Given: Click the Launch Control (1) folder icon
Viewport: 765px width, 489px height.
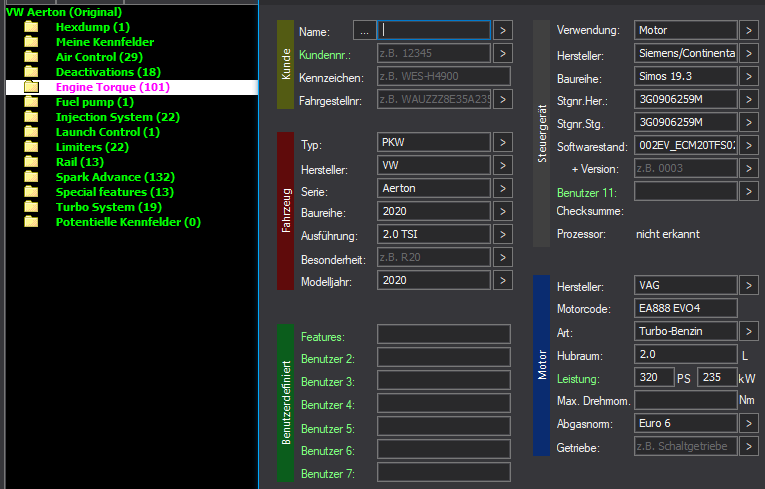Looking at the screenshot, I should (x=31, y=132).
